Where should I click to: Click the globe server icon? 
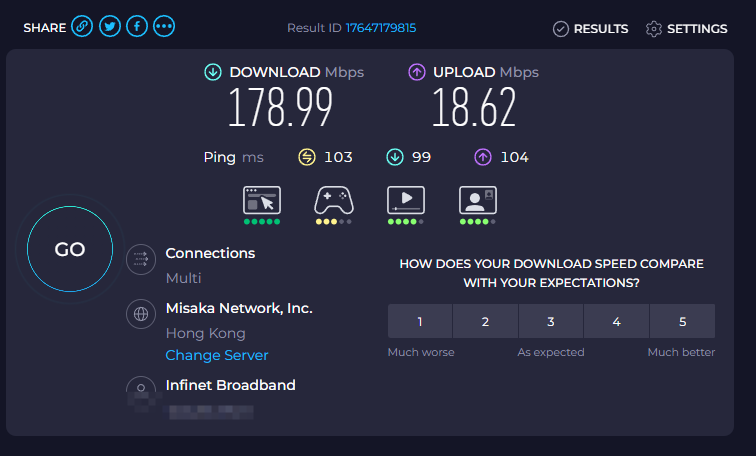141,314
